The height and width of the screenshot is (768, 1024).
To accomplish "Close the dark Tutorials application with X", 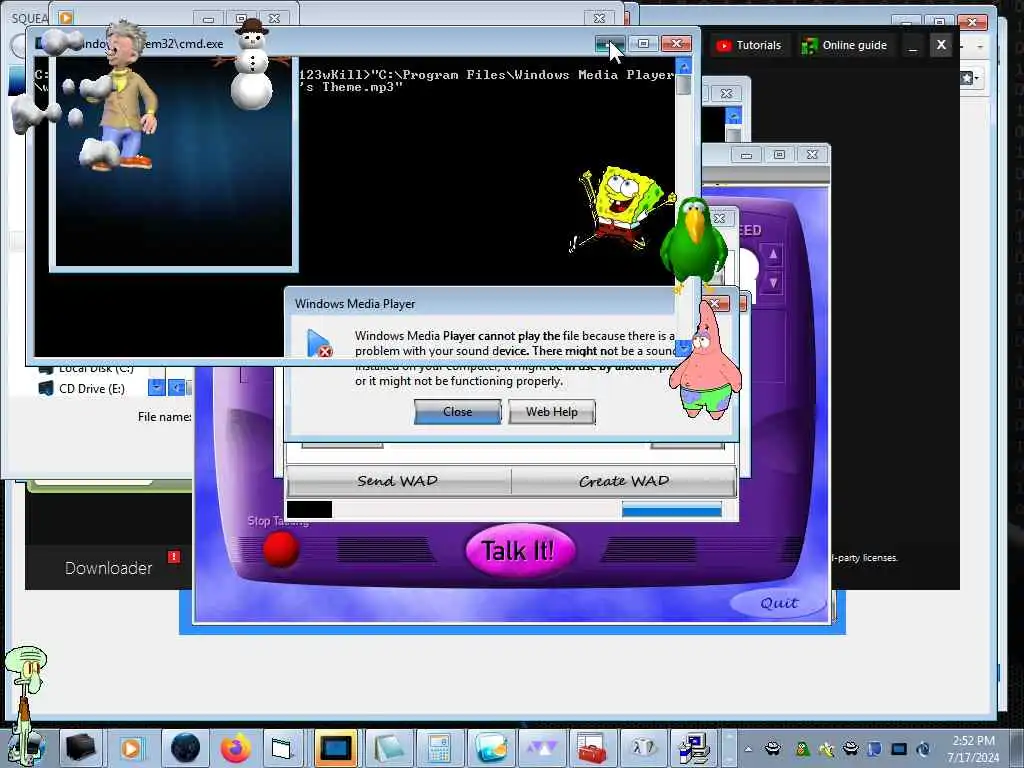I will tap(941, 45).
